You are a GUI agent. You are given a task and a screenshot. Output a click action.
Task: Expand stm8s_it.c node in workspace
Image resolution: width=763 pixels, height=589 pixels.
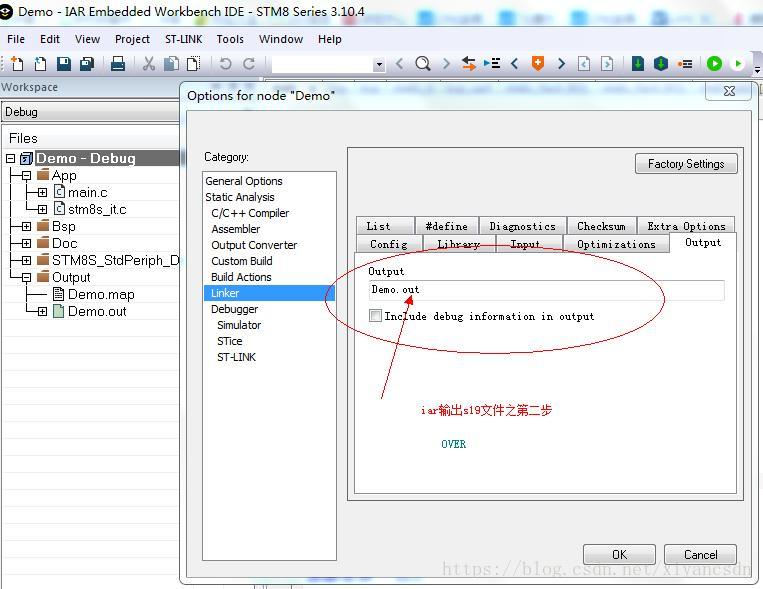[42, 209]
